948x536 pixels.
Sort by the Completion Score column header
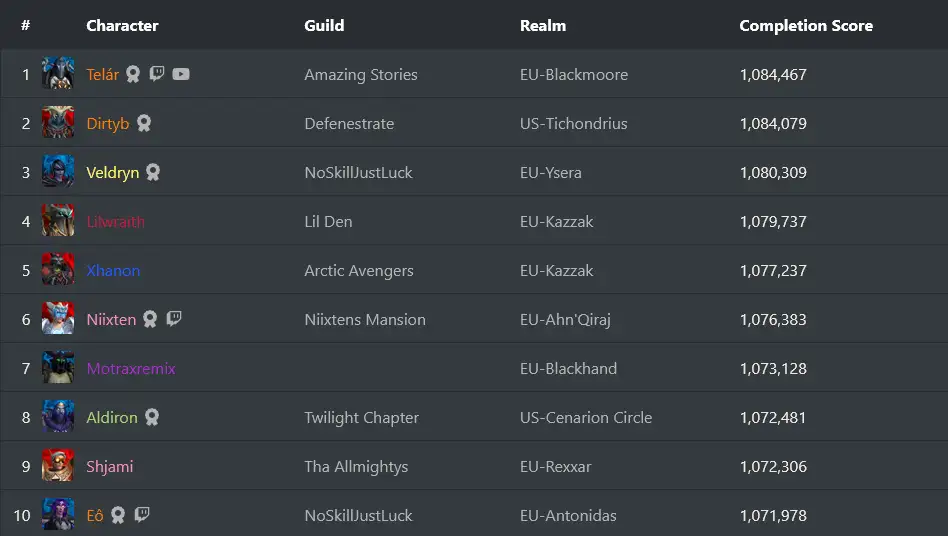tap(806, 25)
